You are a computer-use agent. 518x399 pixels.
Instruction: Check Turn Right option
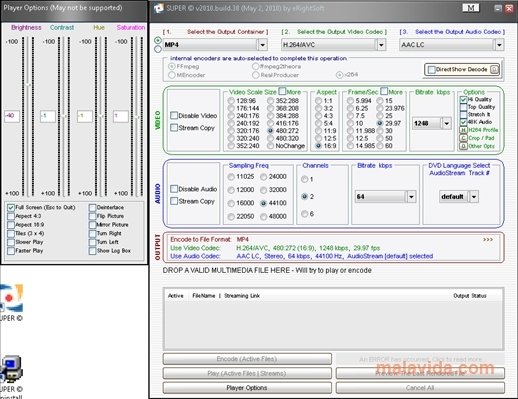92,234
